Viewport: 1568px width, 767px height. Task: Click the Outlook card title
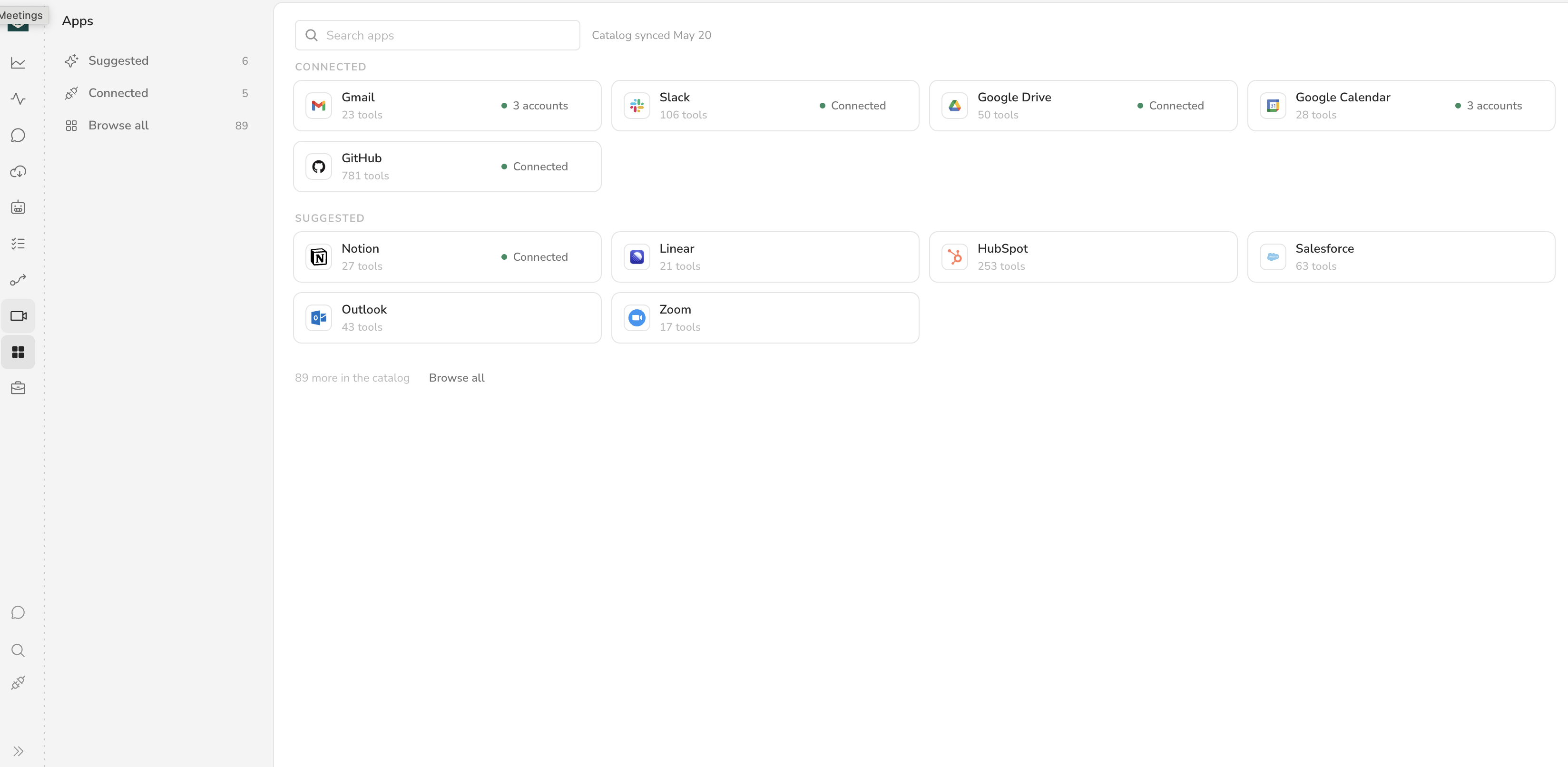[364, 309]
